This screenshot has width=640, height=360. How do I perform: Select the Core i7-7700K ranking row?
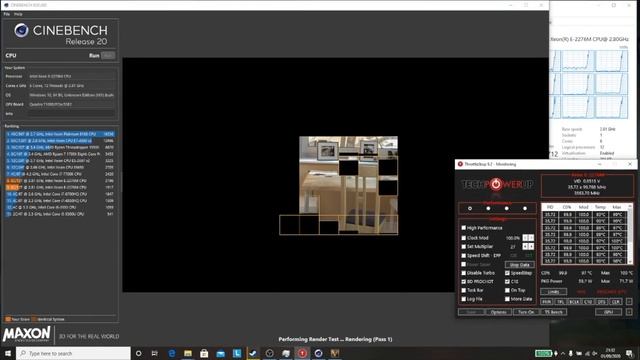coord(60,174)
